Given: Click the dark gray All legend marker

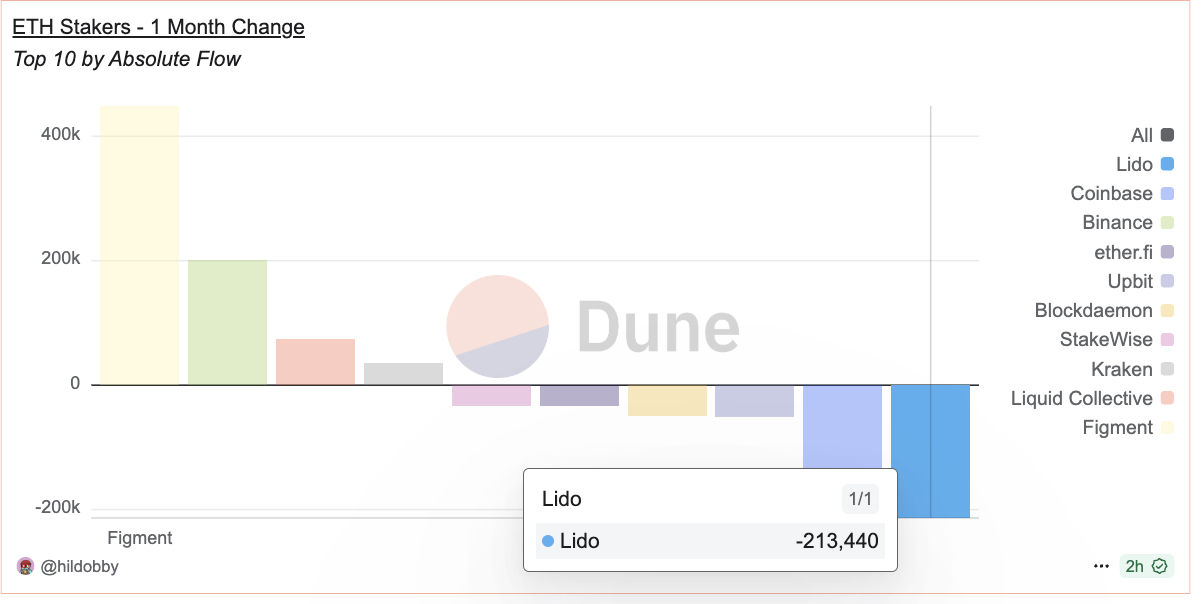Looking at the screenshot, I should (1168, 136).
